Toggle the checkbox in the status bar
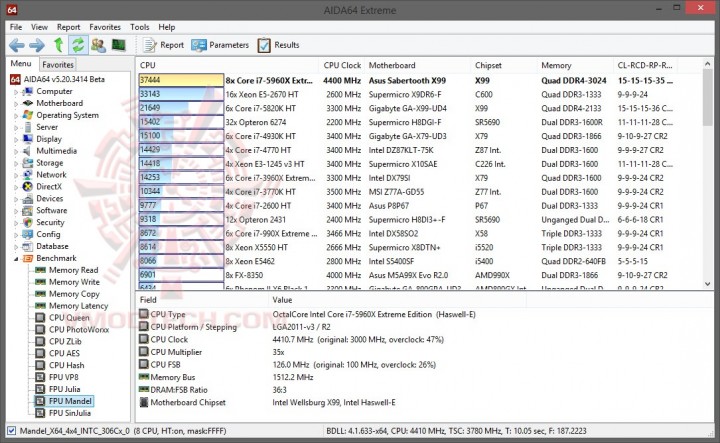The height and width of the screenshot is (443, 720). click(x=11, y=431)
